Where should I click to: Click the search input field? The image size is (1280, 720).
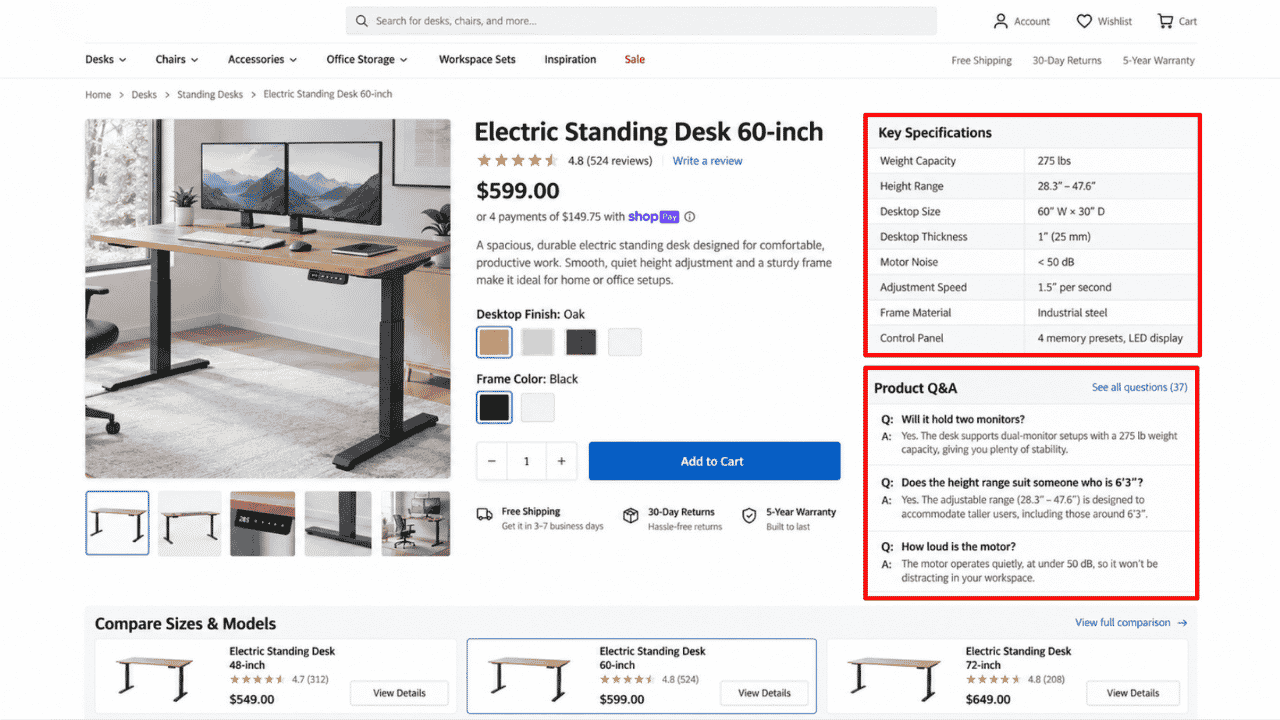[641, 21]
